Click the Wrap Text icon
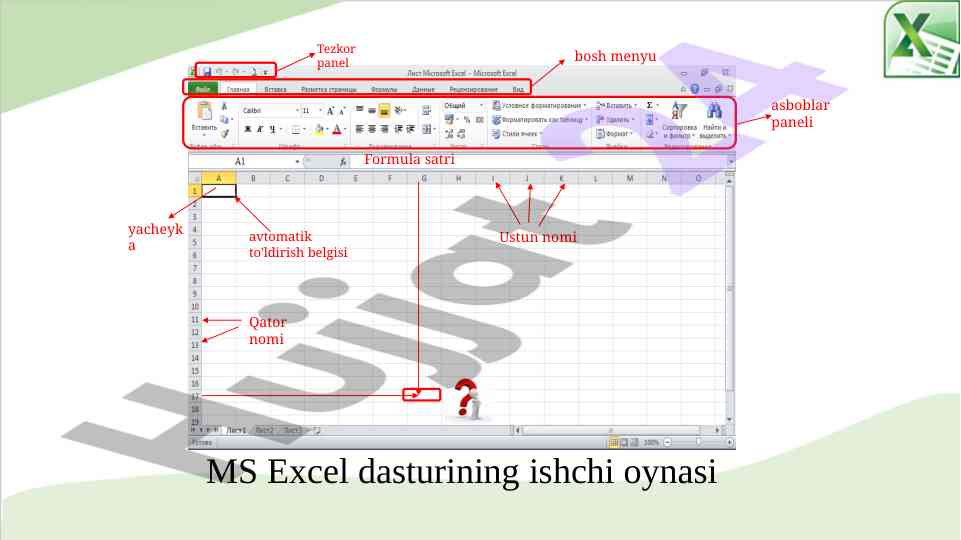Screen dimensions: 961x540 click(427, 110)
